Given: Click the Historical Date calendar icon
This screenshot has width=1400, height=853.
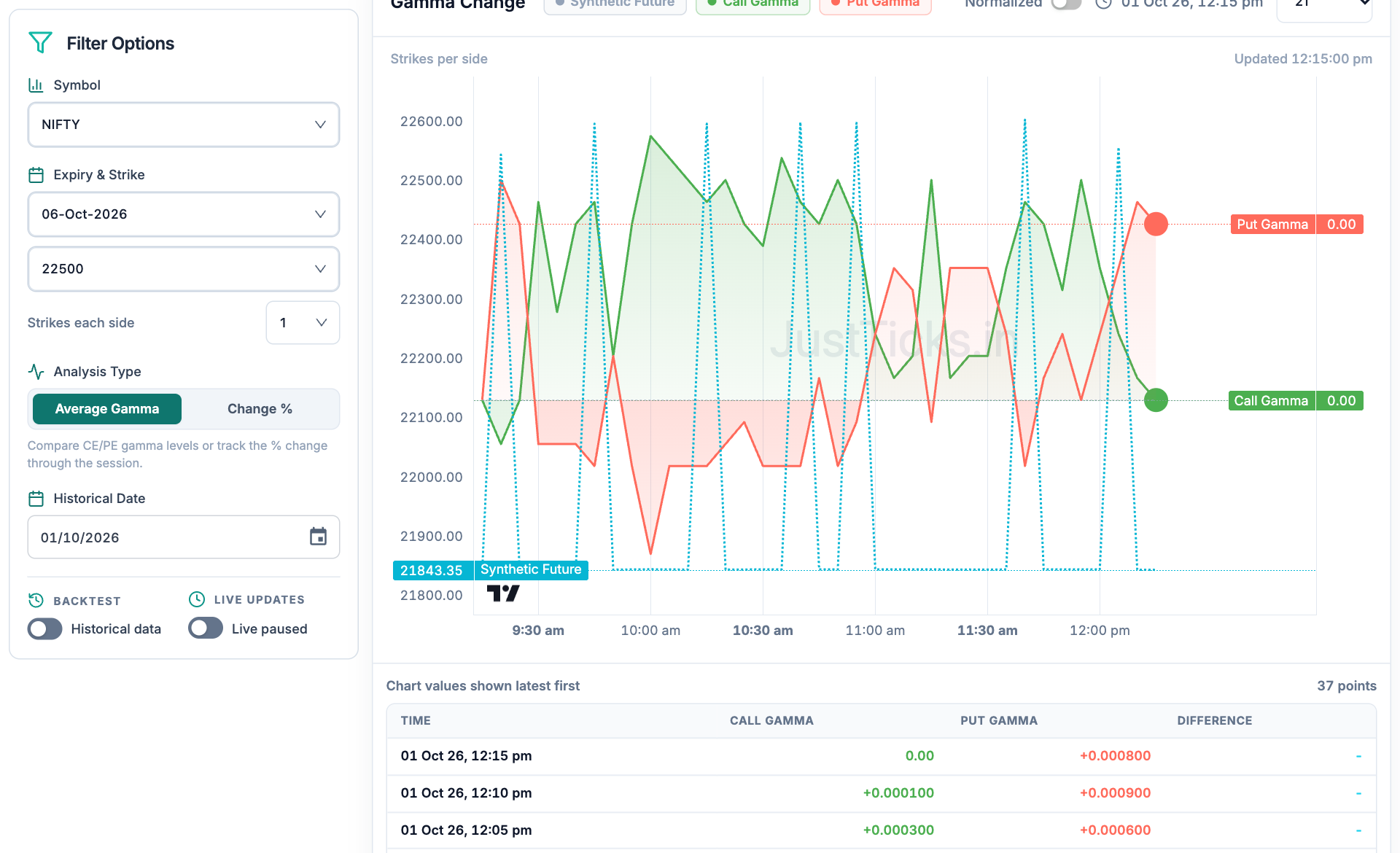Looking at the screenshot, I should [x=36, y=499].
